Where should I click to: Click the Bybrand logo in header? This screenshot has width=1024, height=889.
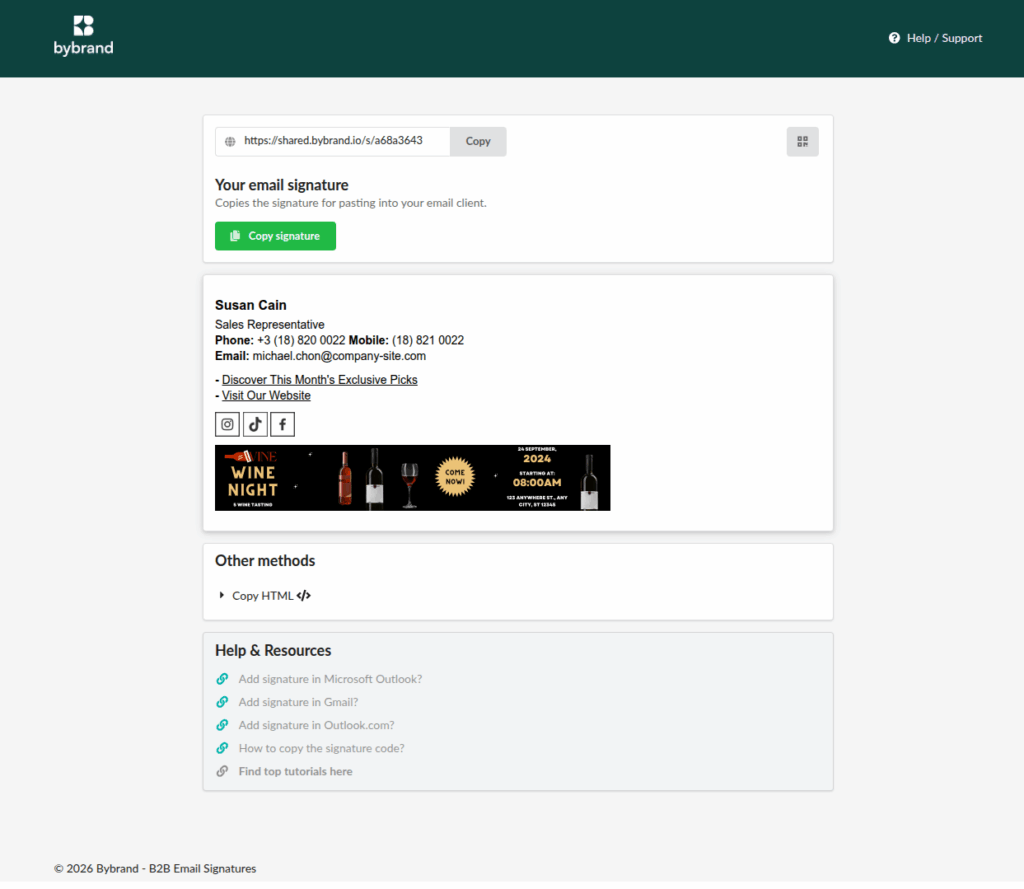[x=83, y=36]
